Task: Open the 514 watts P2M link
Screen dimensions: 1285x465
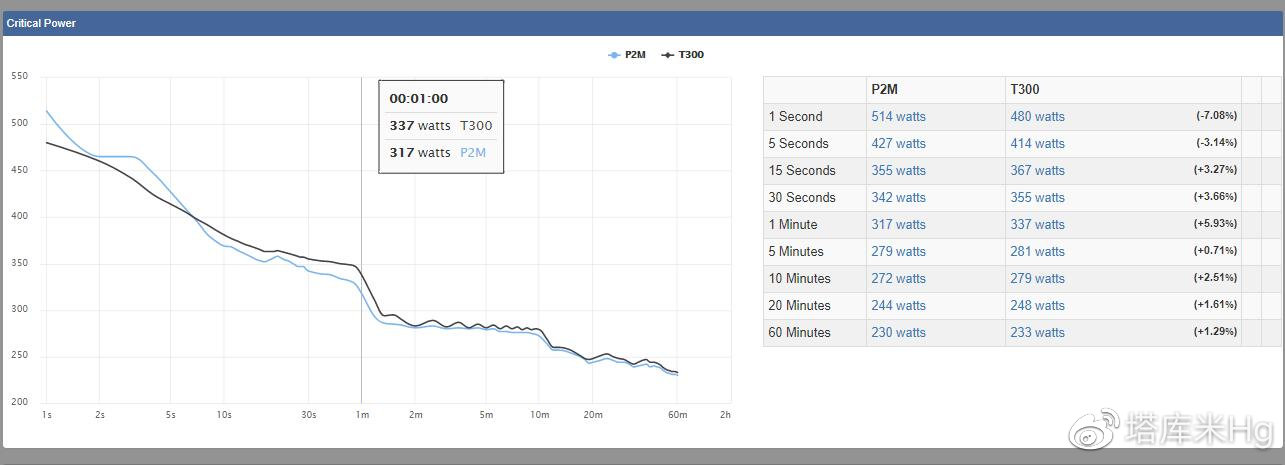Action: 898,117
